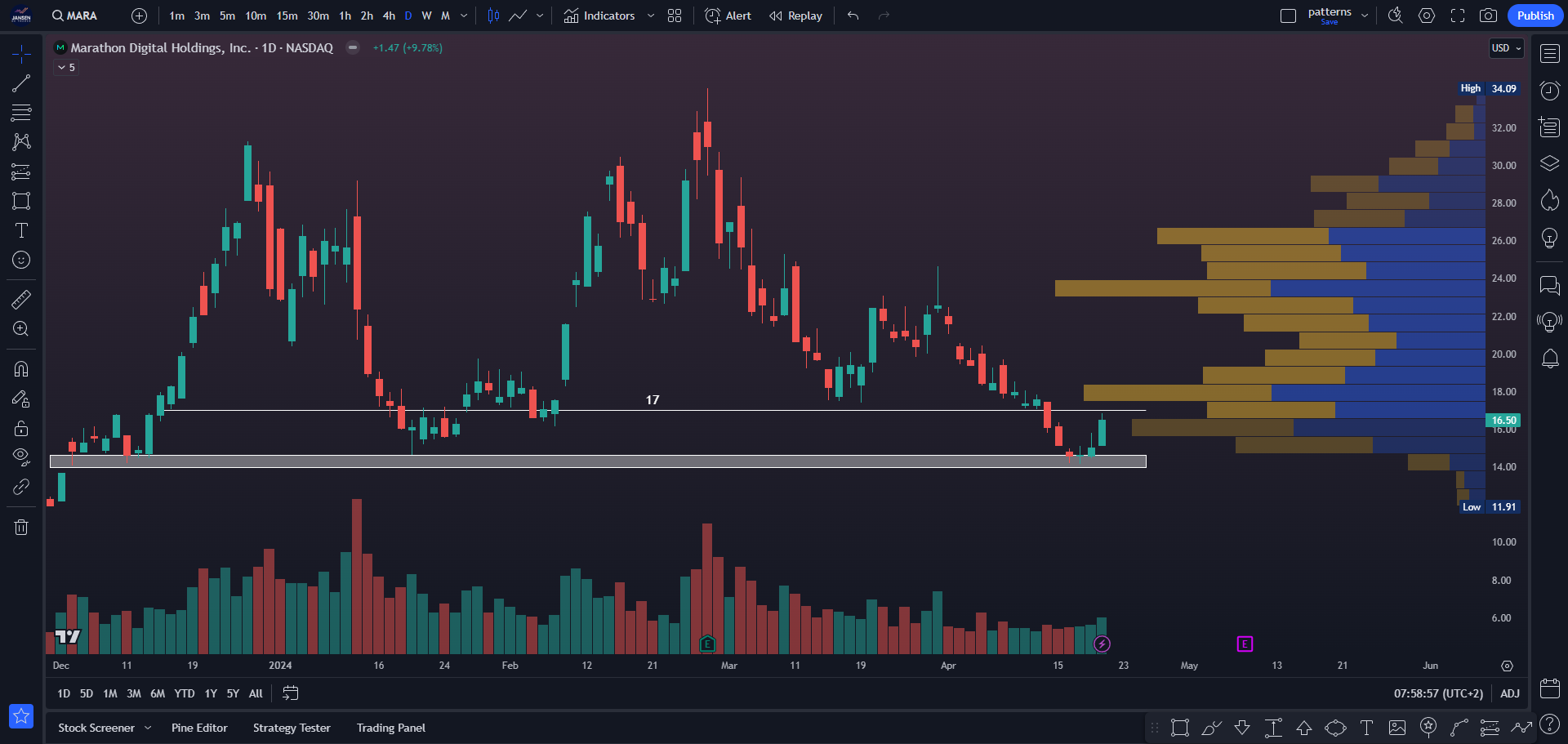The height and width of the screenshot is (744, 1568).
Task: Open the Pine Editor tab
Action: click(x=199, y=728)
